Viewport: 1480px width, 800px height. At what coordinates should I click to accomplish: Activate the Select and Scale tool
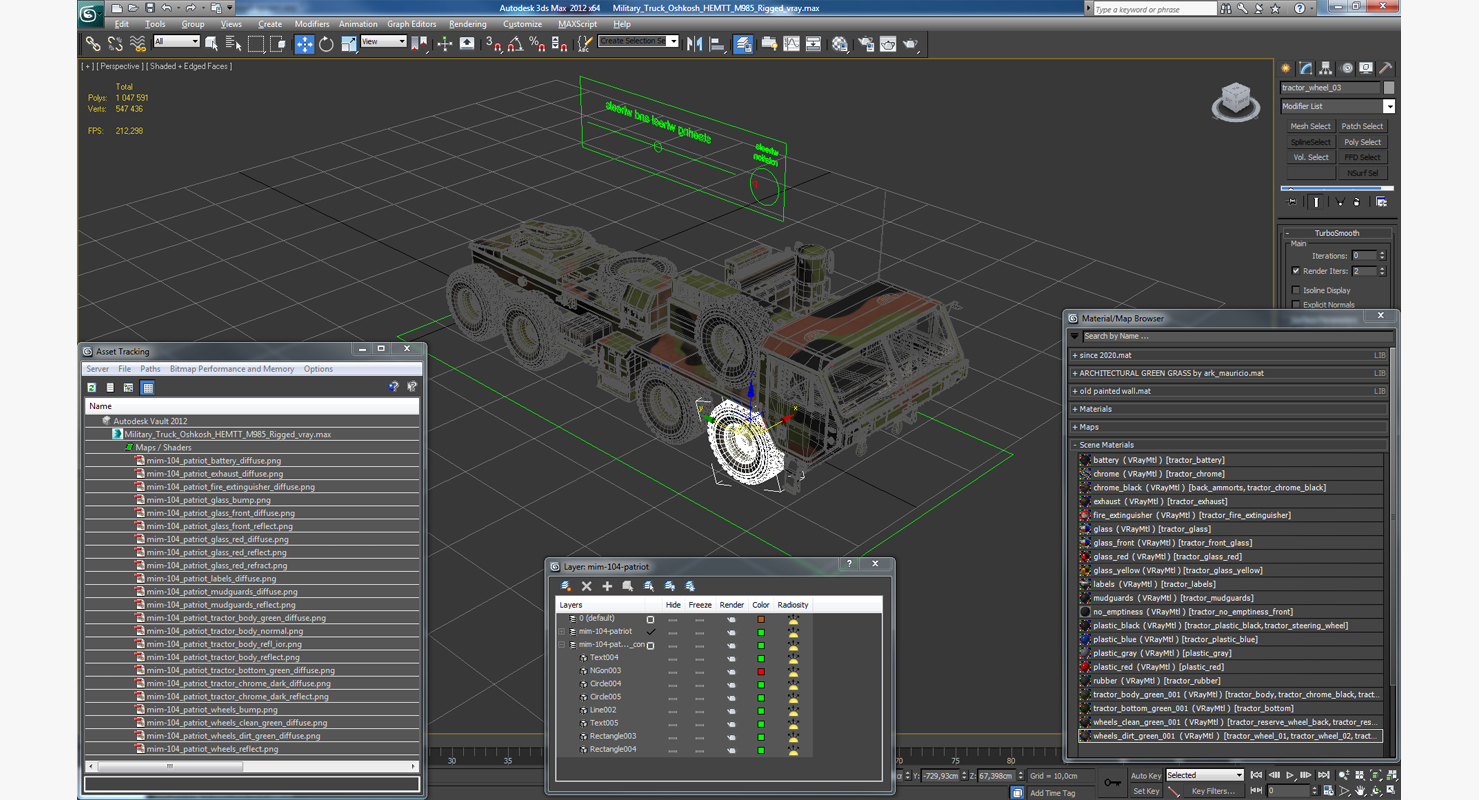click(348, 44)
